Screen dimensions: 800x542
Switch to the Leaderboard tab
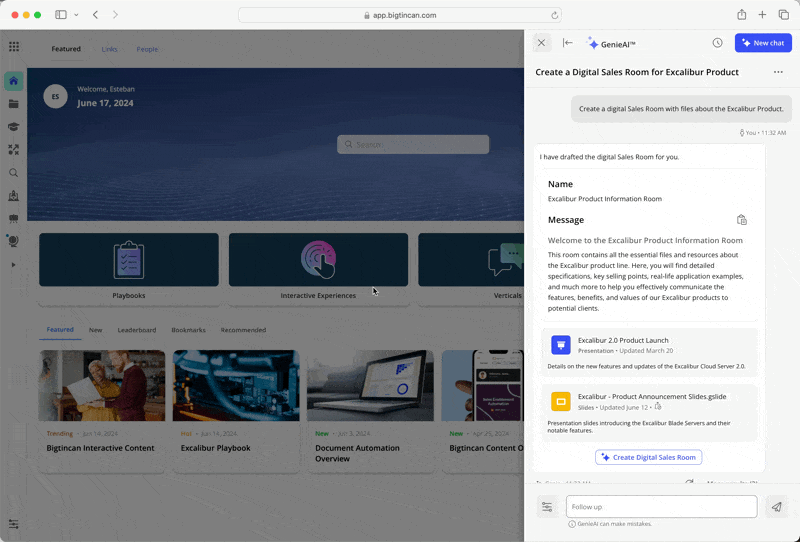click(x=136, y=330)
